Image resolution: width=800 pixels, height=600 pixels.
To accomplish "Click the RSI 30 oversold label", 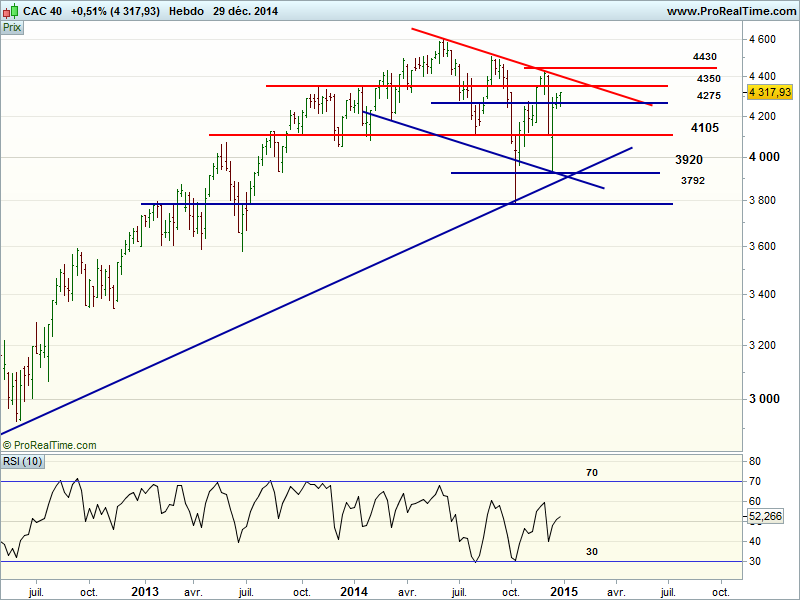I will coord(590,551).
